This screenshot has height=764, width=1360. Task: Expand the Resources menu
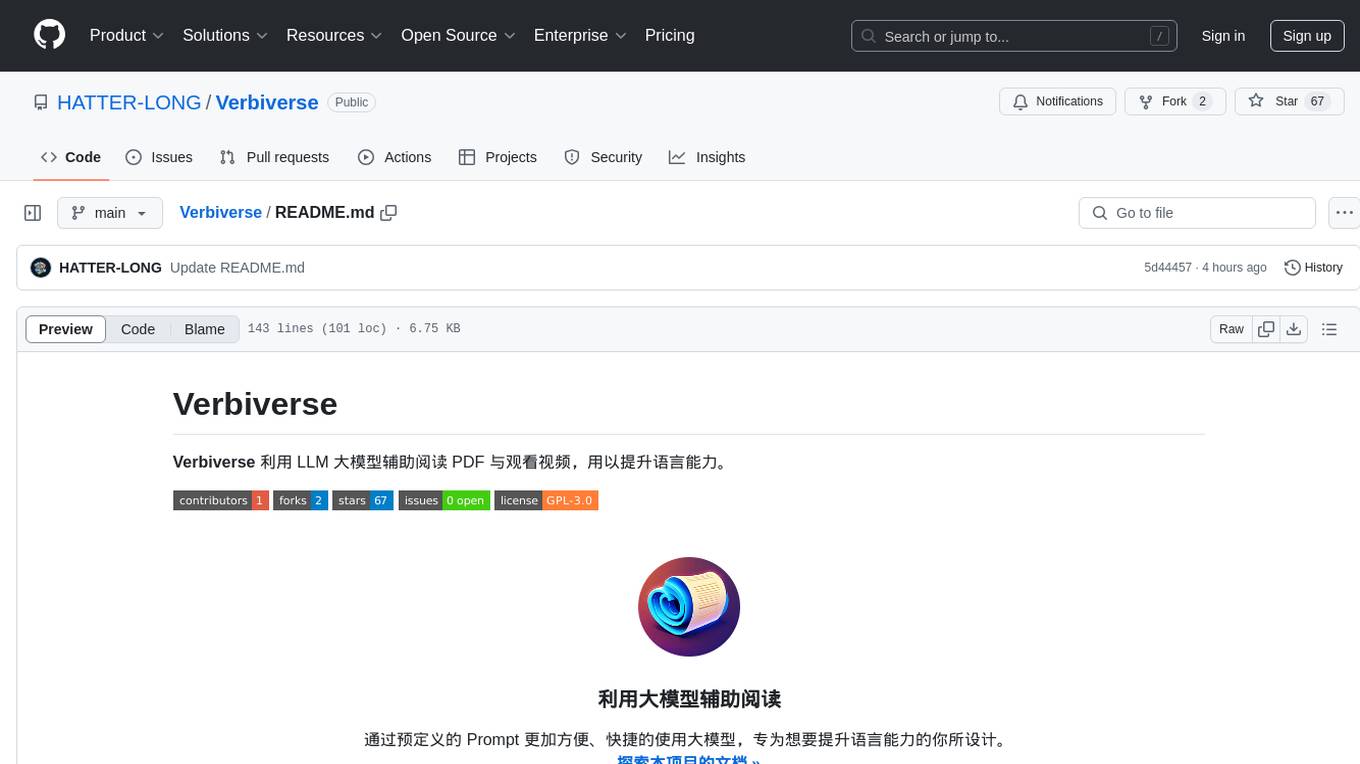[334, 35]
